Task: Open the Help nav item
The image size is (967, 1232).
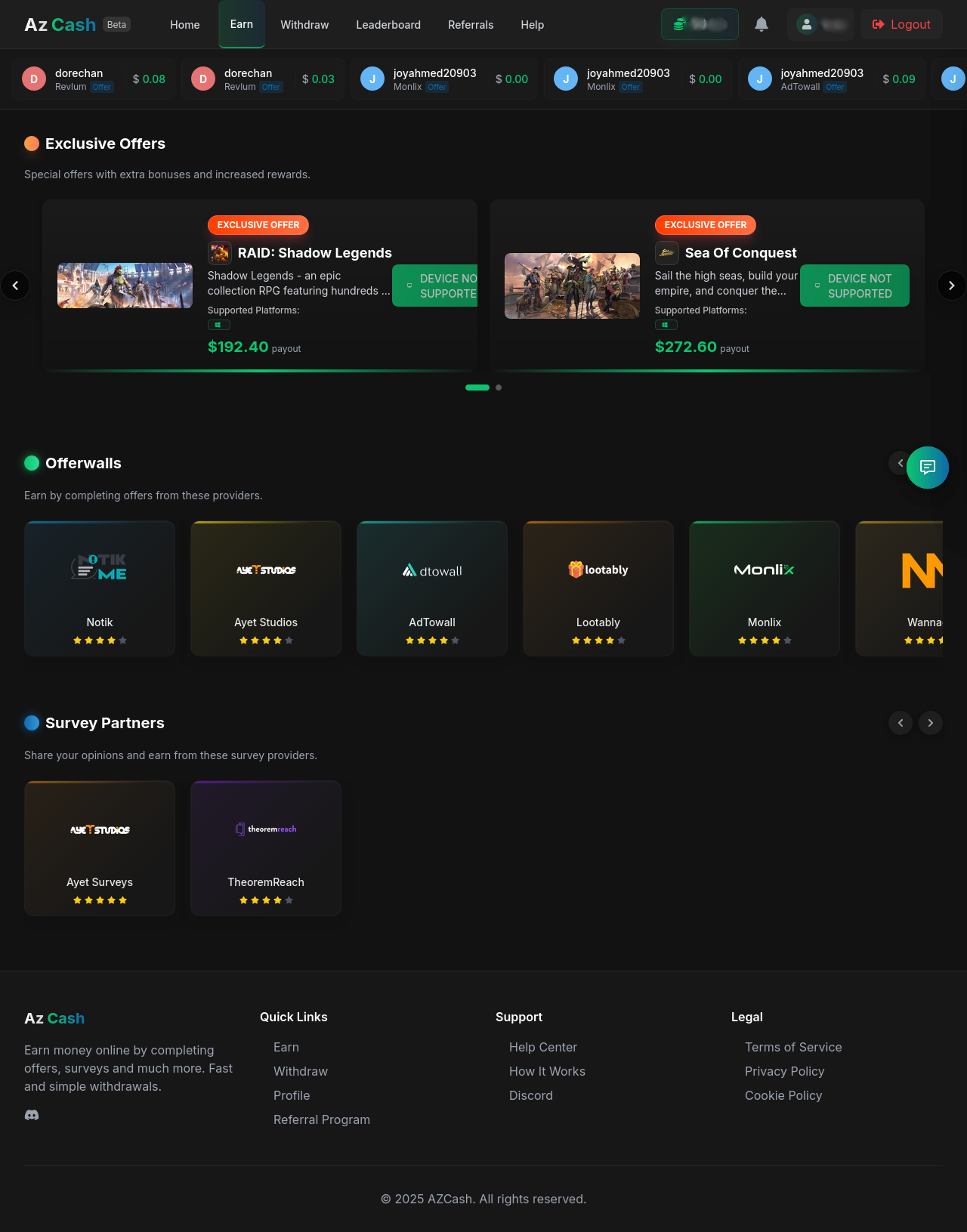Action: point(533,25)
